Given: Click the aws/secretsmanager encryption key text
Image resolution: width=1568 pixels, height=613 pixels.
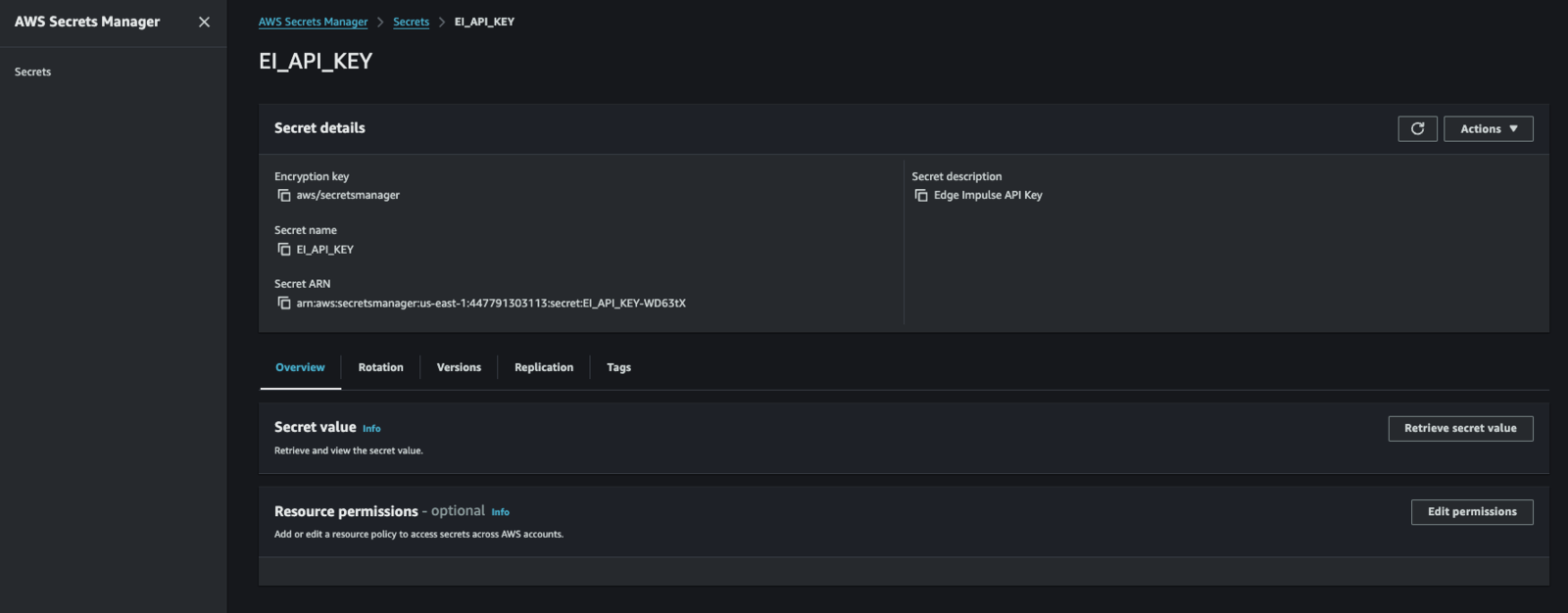Looking at the screenshot, I should [348, 196].
